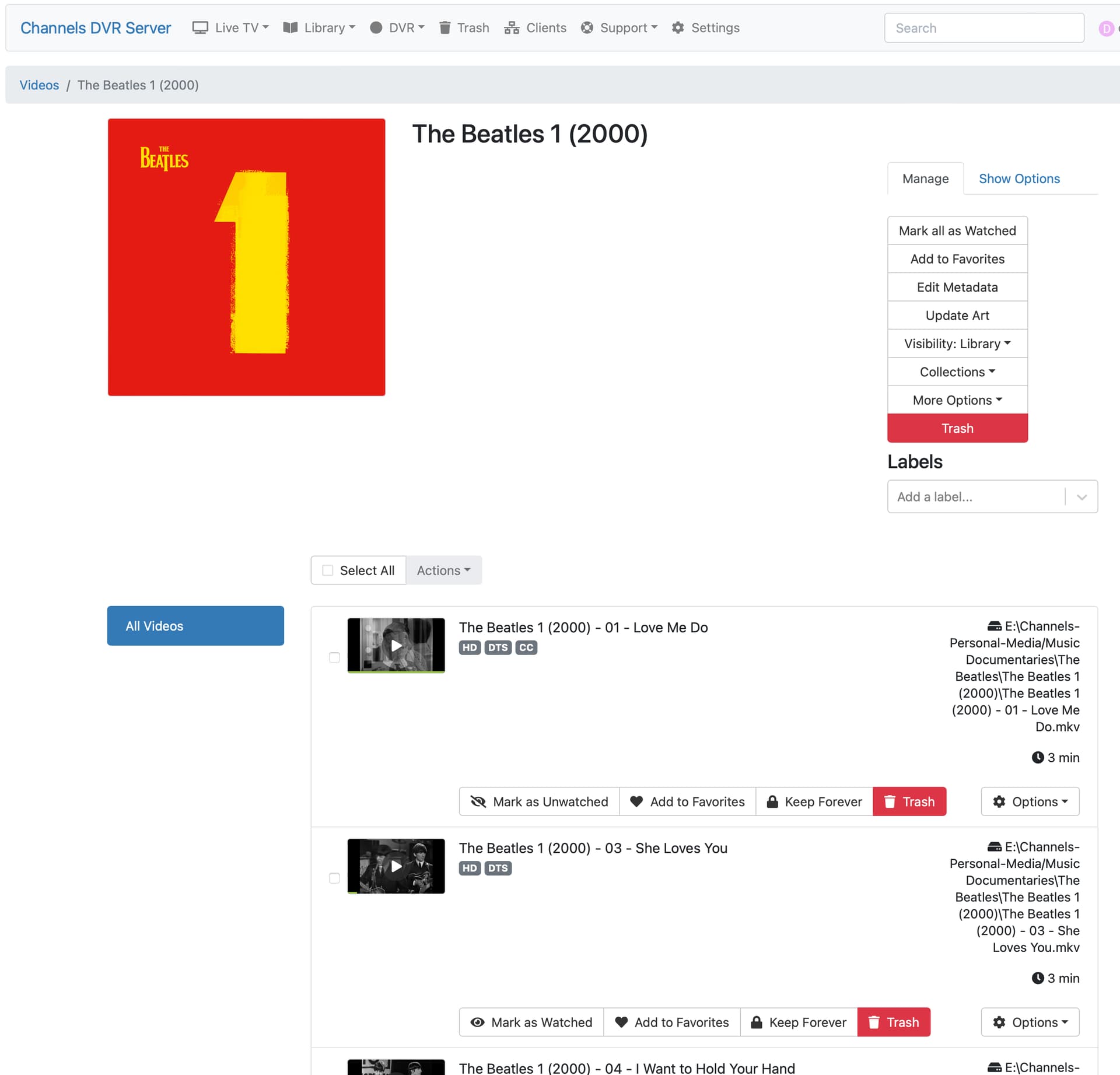The width and height of the screenshot is (1120, 1075).
Task: Go to the Videos breadcrumb link
Action: coord(39,85)
